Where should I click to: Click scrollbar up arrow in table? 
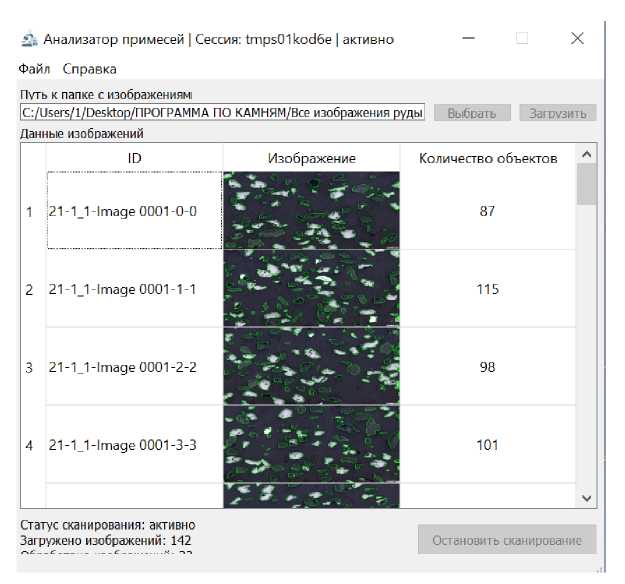pyautogui.click(x=587, y=154)
